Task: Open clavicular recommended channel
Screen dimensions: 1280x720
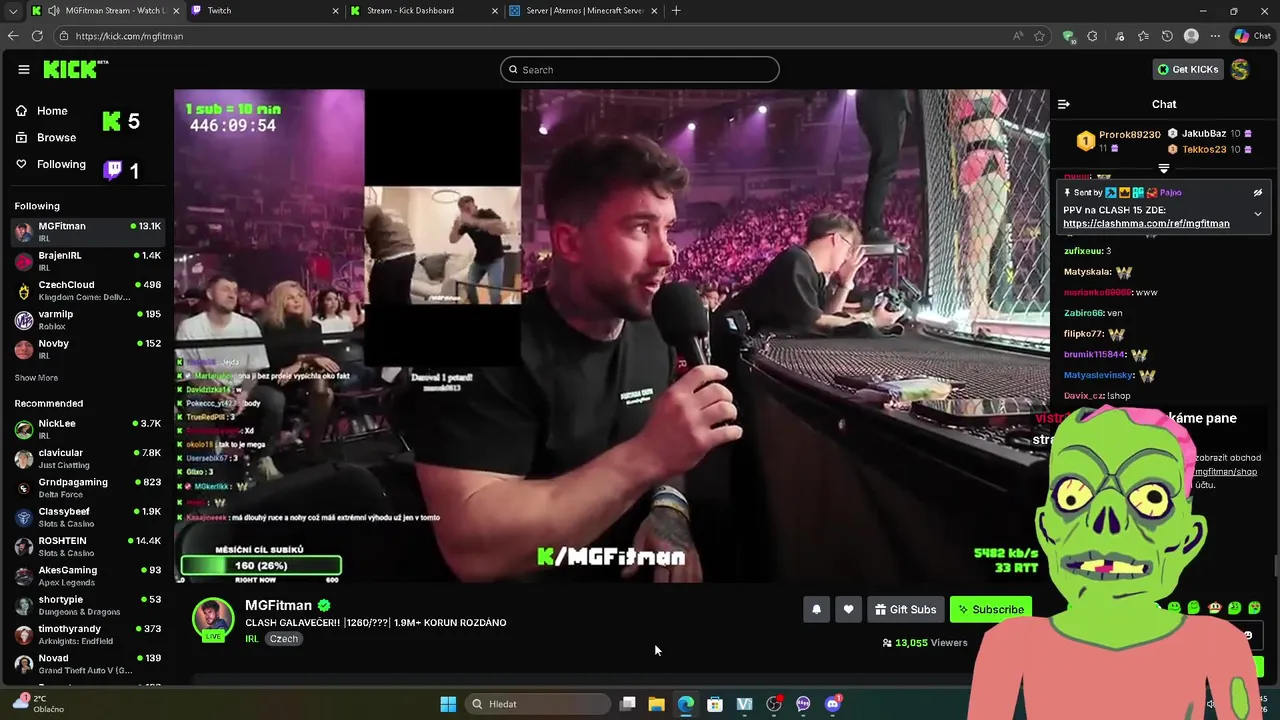Action: [x=88, y=458]
